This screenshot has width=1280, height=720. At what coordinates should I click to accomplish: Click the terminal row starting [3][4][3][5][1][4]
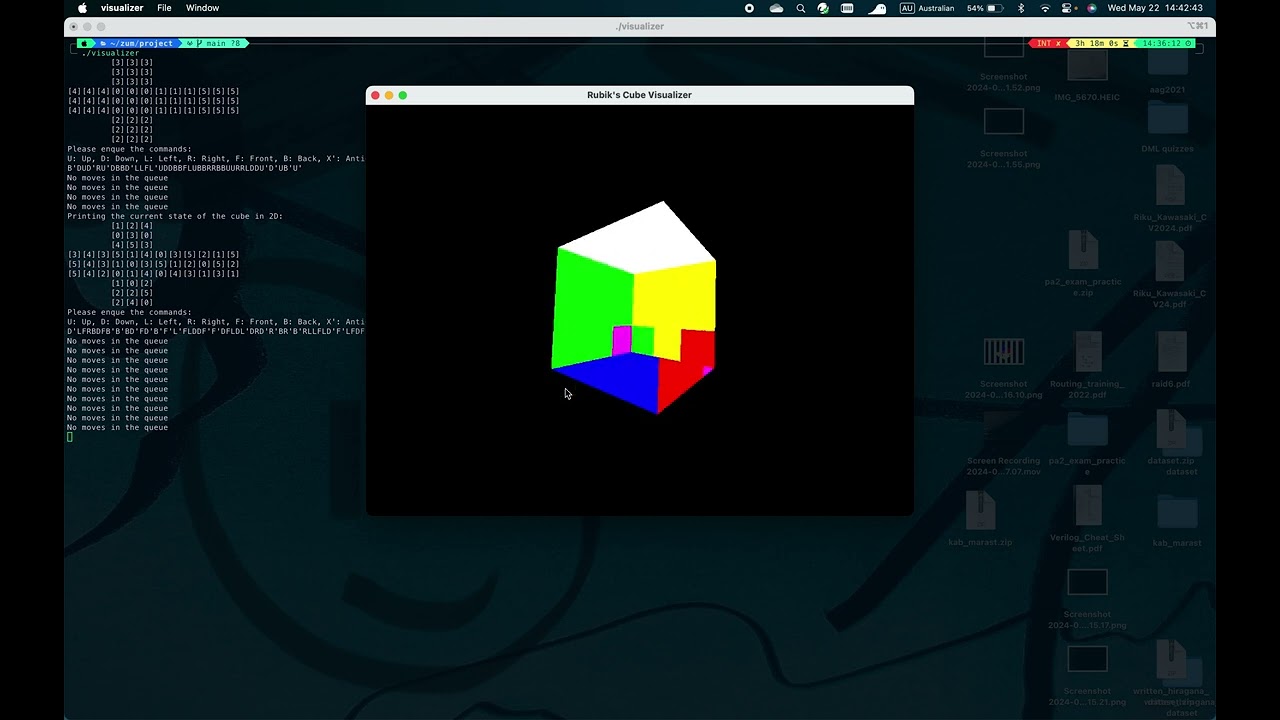153,255
